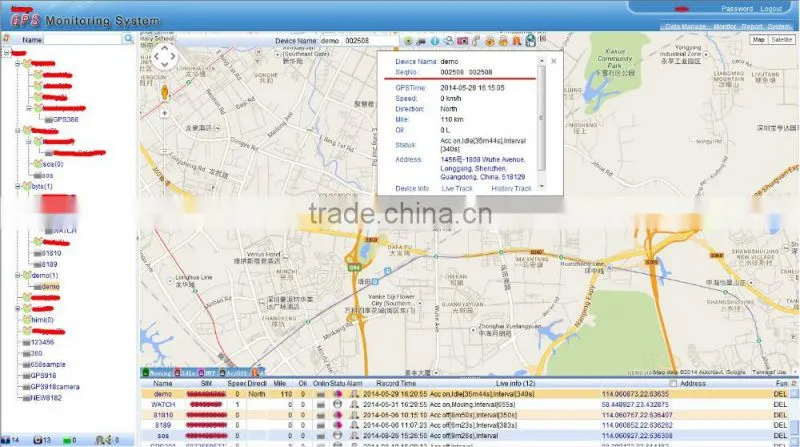The image size is (800, 447).
Task: Click the Logout link
Action: click(771, 9)
